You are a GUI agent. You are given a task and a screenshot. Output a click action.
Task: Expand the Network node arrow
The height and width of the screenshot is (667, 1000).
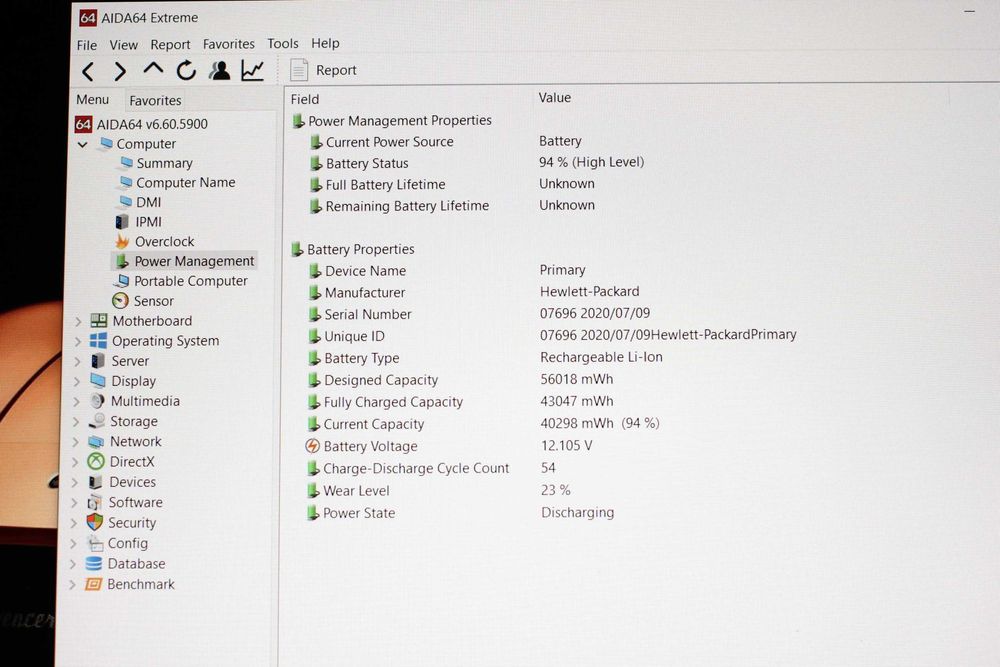pyautogui.click(x=76, y=442)
